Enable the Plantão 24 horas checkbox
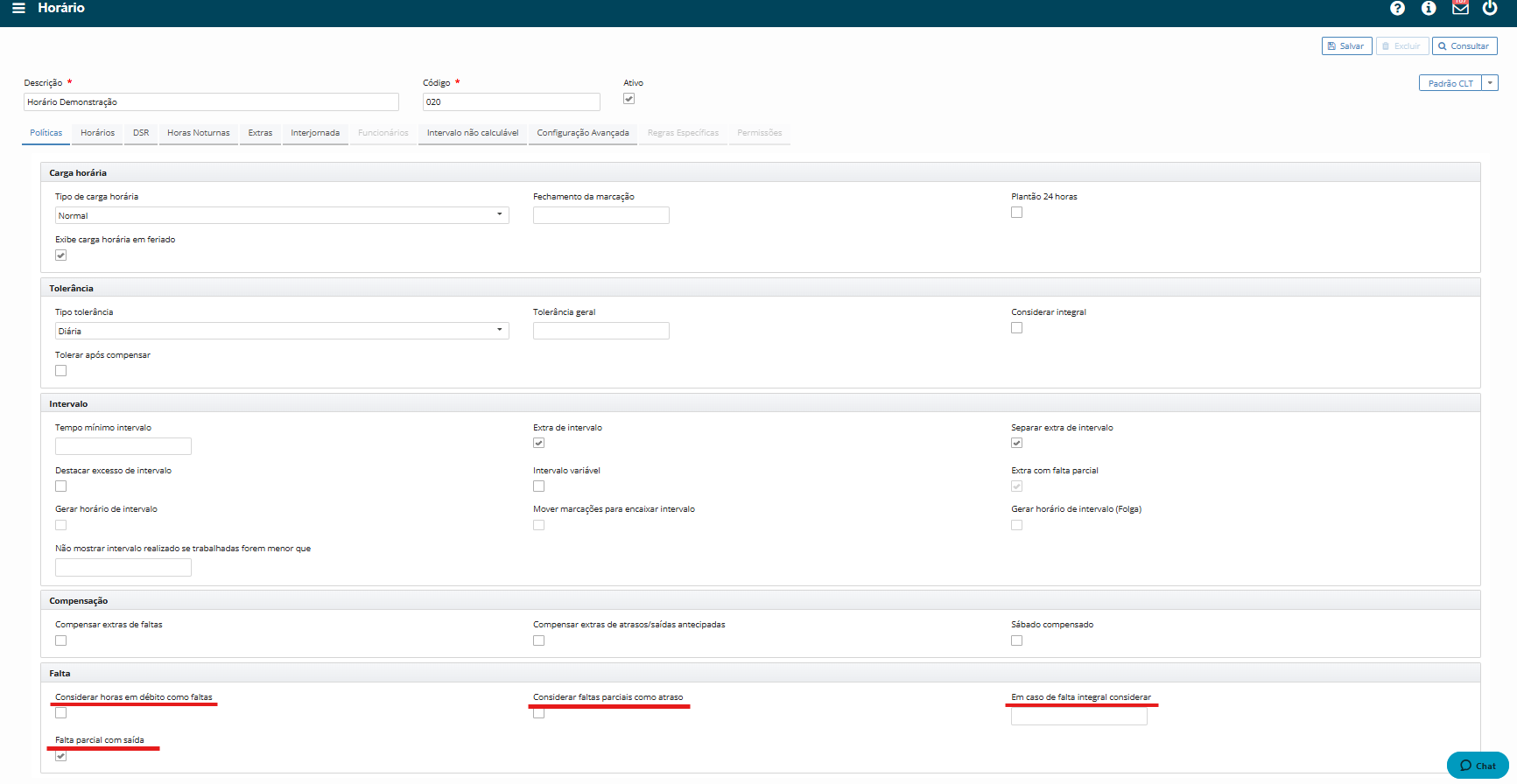Image resolution: width=1517 pixels, height=784 pixels. [x=1016, y=213]
